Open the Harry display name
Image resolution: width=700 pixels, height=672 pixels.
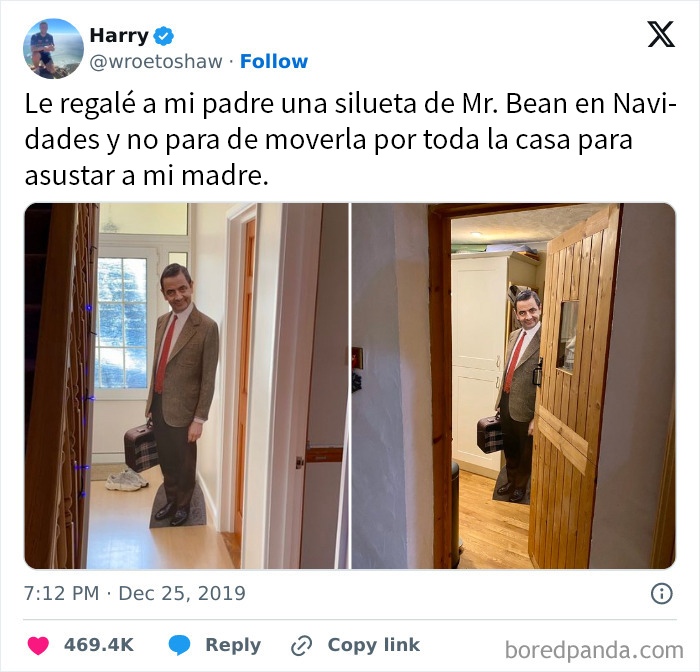click(119, 35)
